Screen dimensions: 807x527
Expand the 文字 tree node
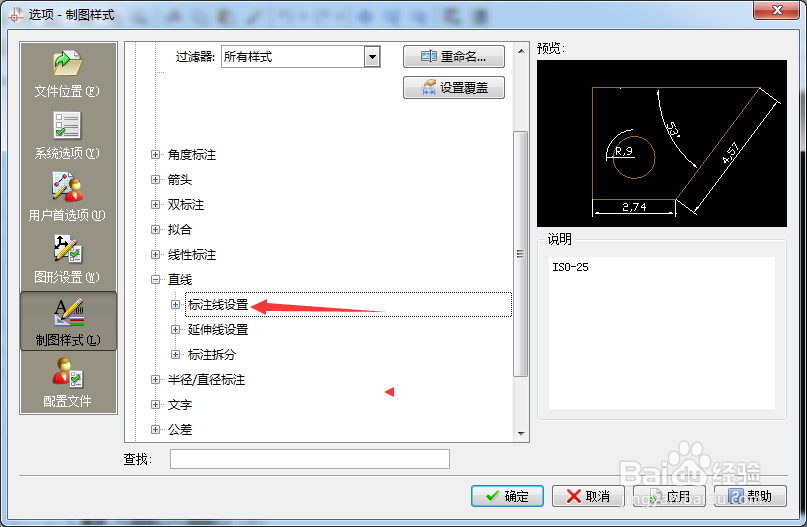tap(155, 405)
